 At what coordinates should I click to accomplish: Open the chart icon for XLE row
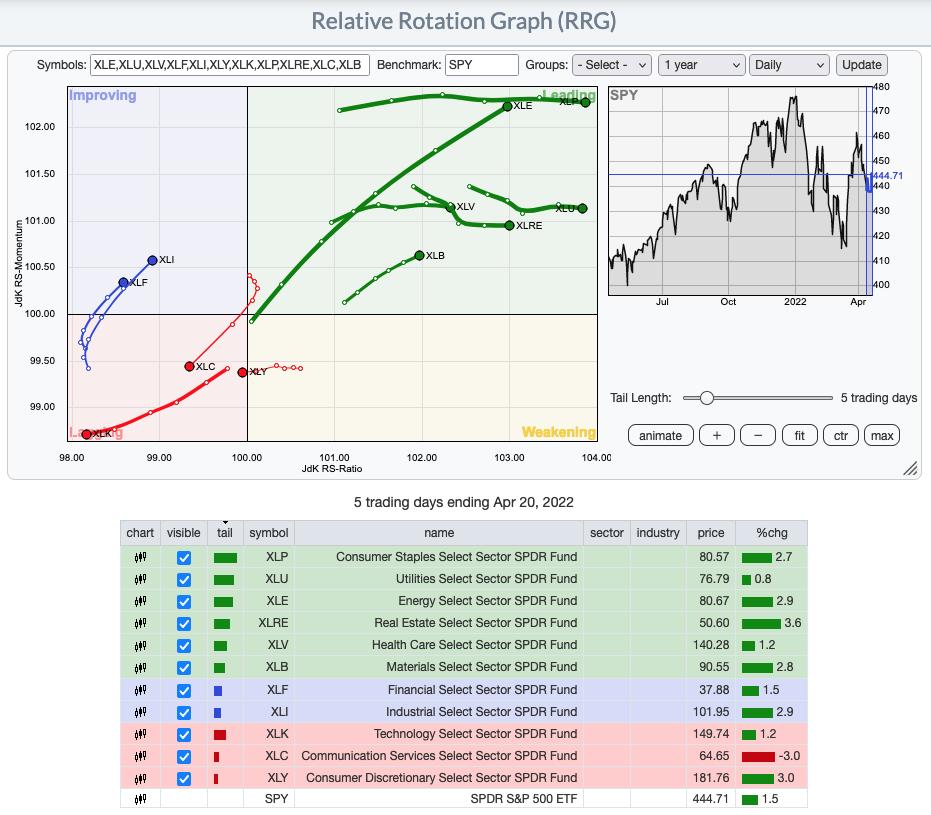(x=140, y=601)
